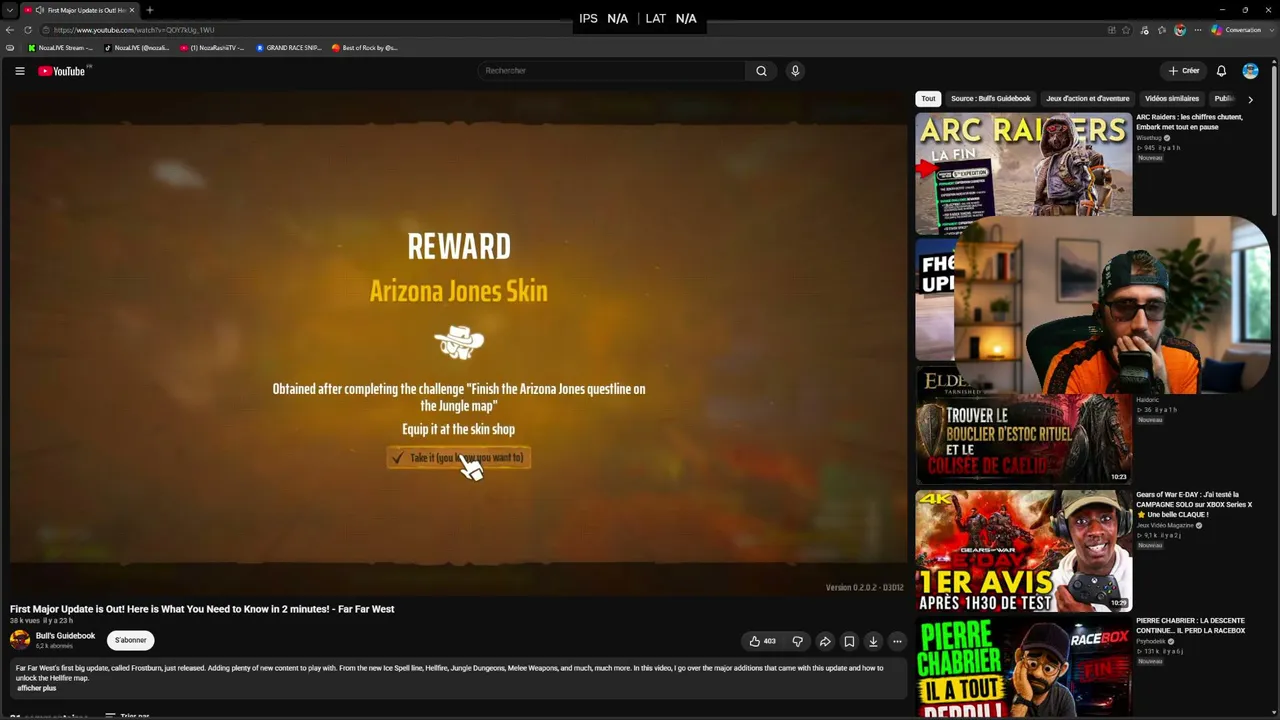Open the Pierre Chabrier thumbnail
Screen dimensions: 1280x720
click(1024, 667)
